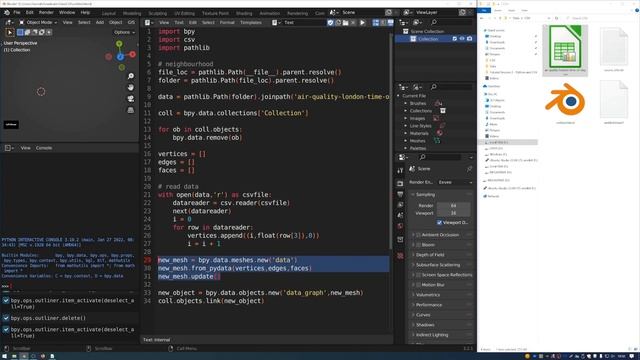This screenshot has height=360, width=640.
Task: Click the text datablock name field 'Text'
Action: coord(304,22)
